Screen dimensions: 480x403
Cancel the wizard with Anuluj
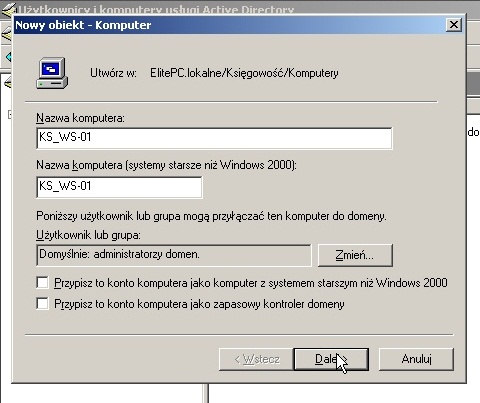point(416,359)
